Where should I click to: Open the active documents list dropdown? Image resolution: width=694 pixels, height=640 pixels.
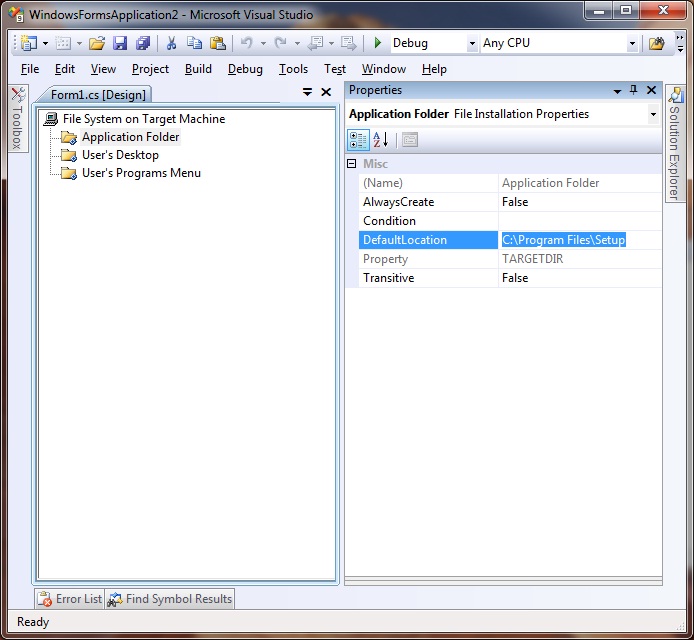(307, 92)
